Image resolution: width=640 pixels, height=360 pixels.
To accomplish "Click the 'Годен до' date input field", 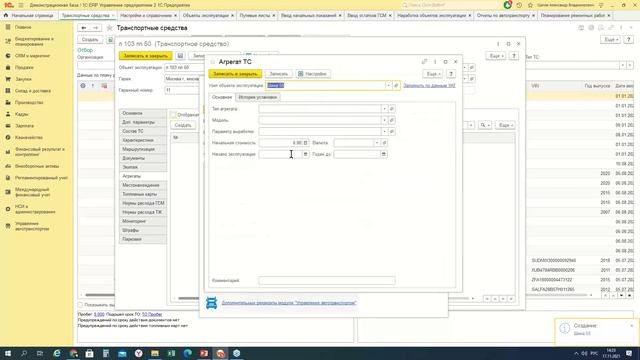I will [357, 154].
